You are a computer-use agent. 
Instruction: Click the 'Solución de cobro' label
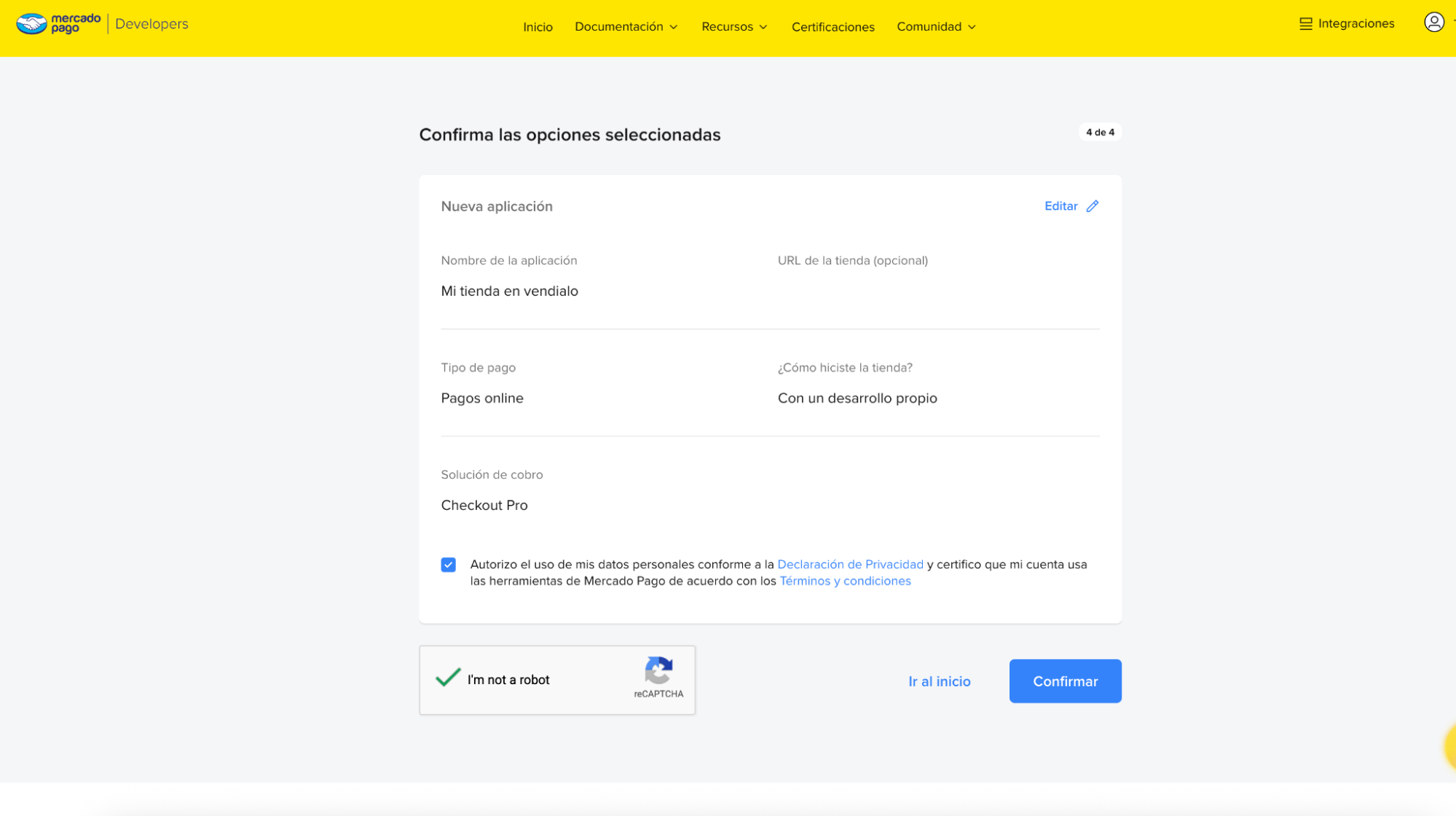tap(492, 474)
